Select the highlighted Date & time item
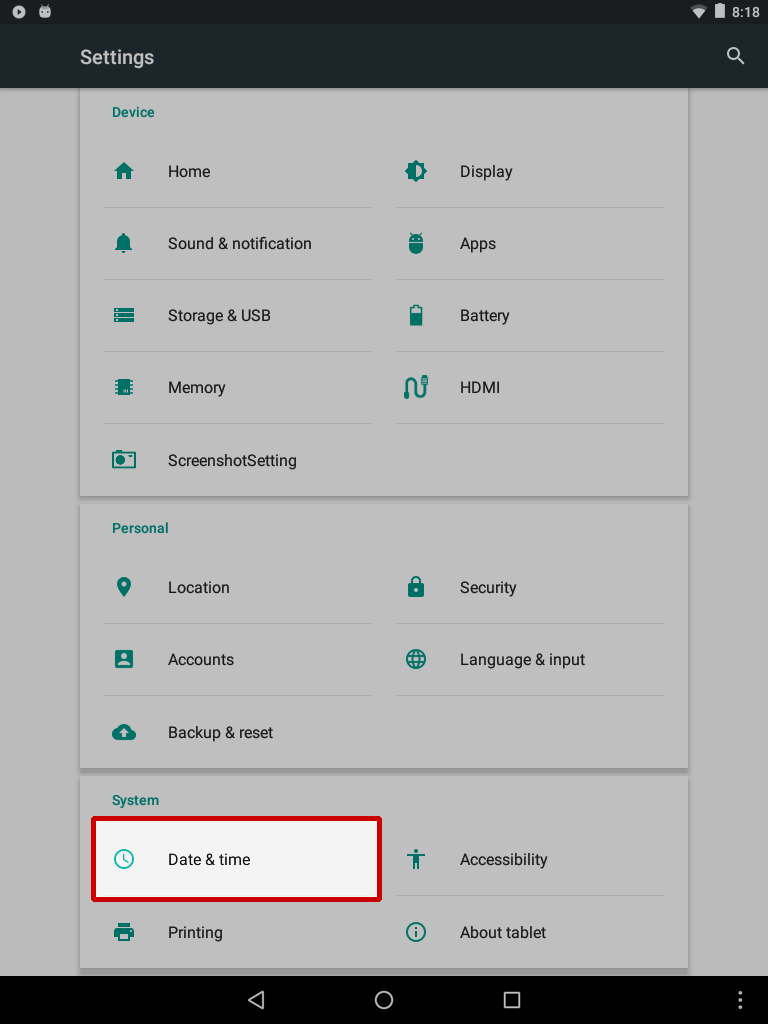Viewport: 768px width, 1024px height. pyautogui.click(x=236, y=859)
